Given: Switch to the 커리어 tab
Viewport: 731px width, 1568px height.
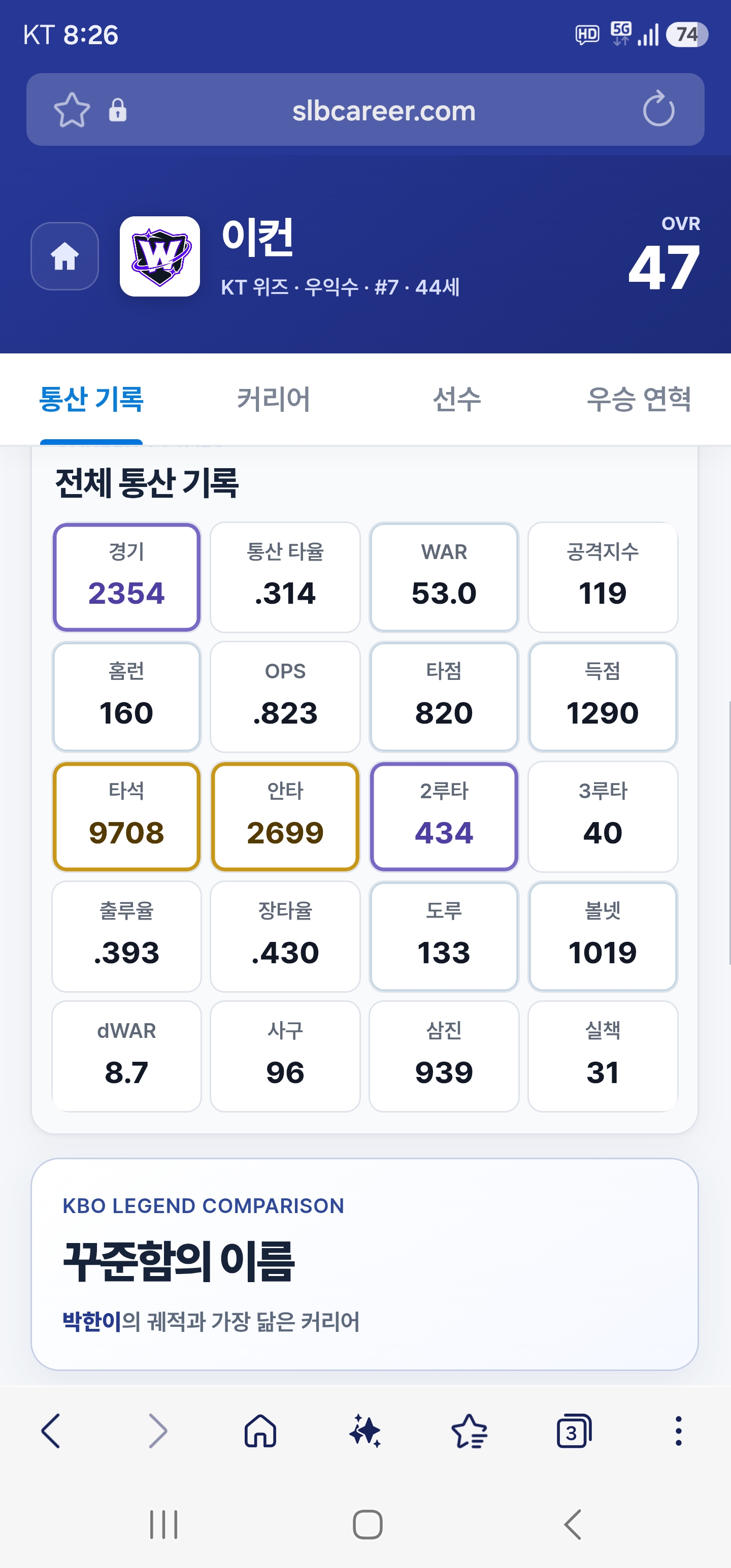Looking at the screenshot, I should 274,399.
